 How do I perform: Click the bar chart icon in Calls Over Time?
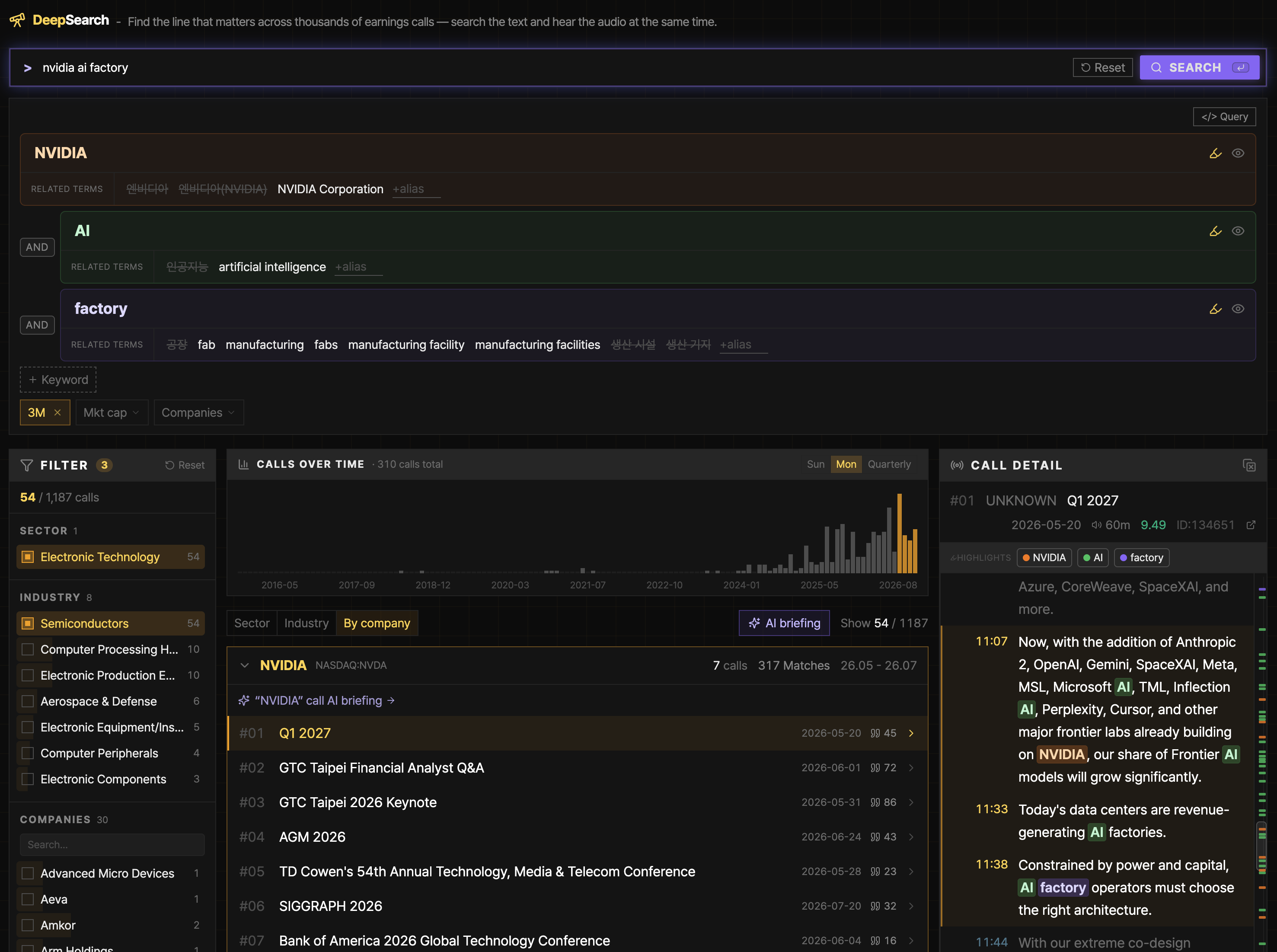click(243, 464)
